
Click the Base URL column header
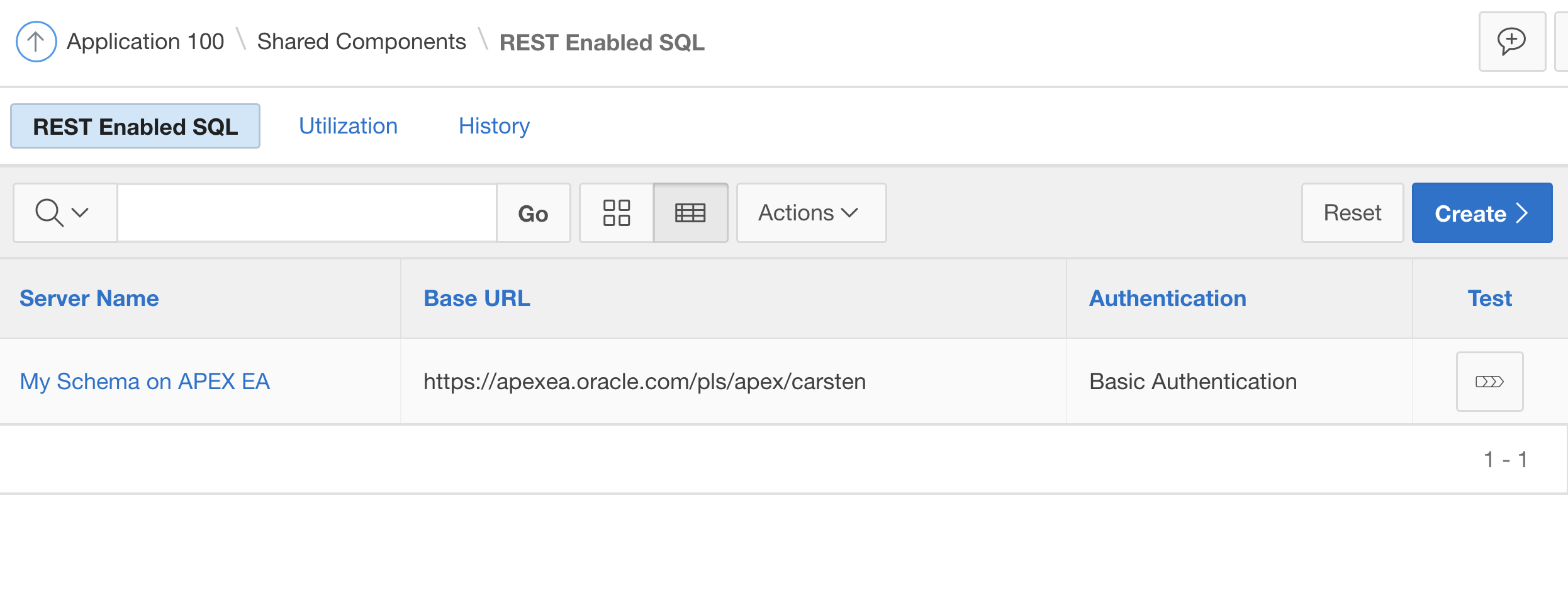point(477,298)
